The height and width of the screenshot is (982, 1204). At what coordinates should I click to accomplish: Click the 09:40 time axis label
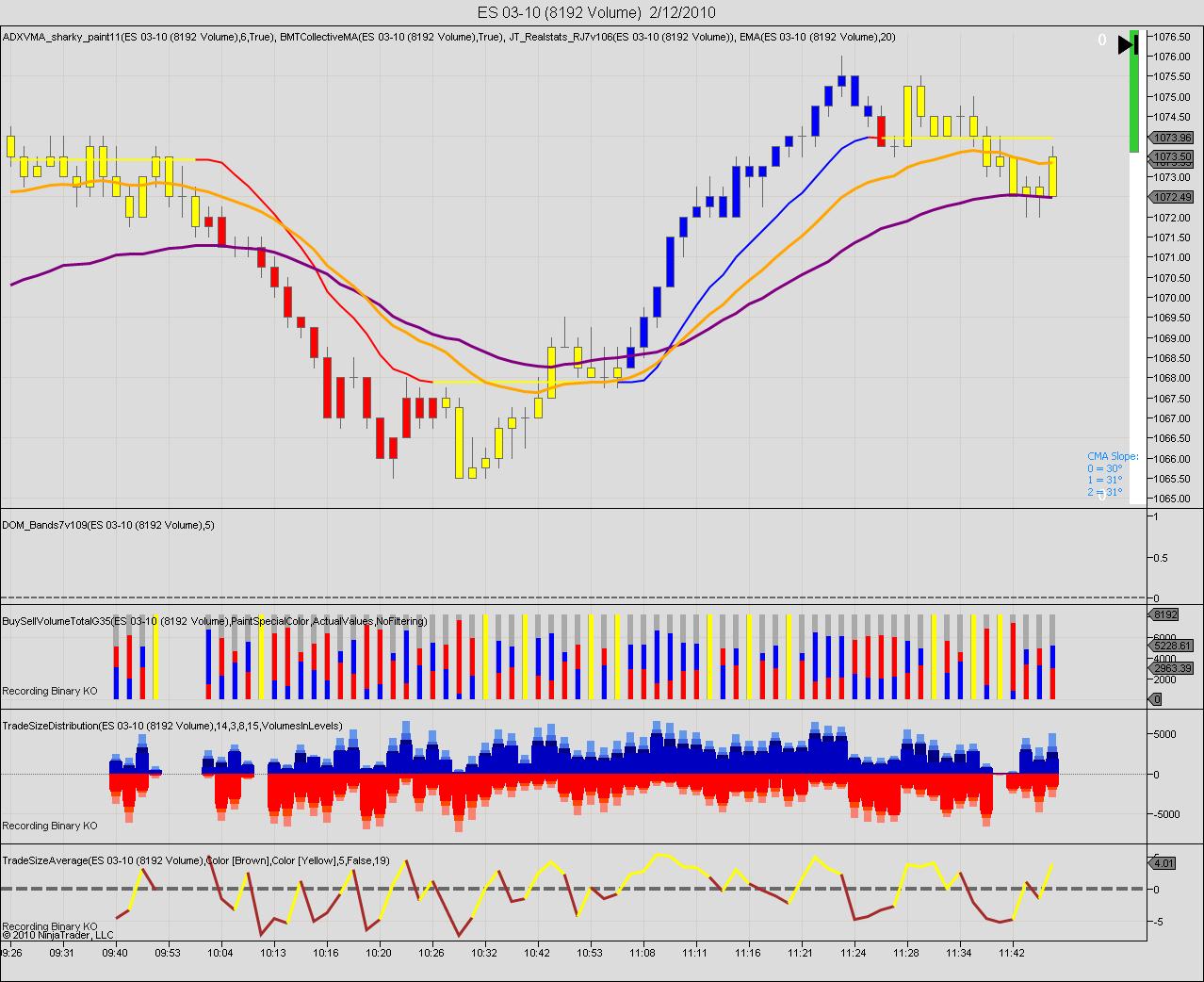[x=115, y=953]
